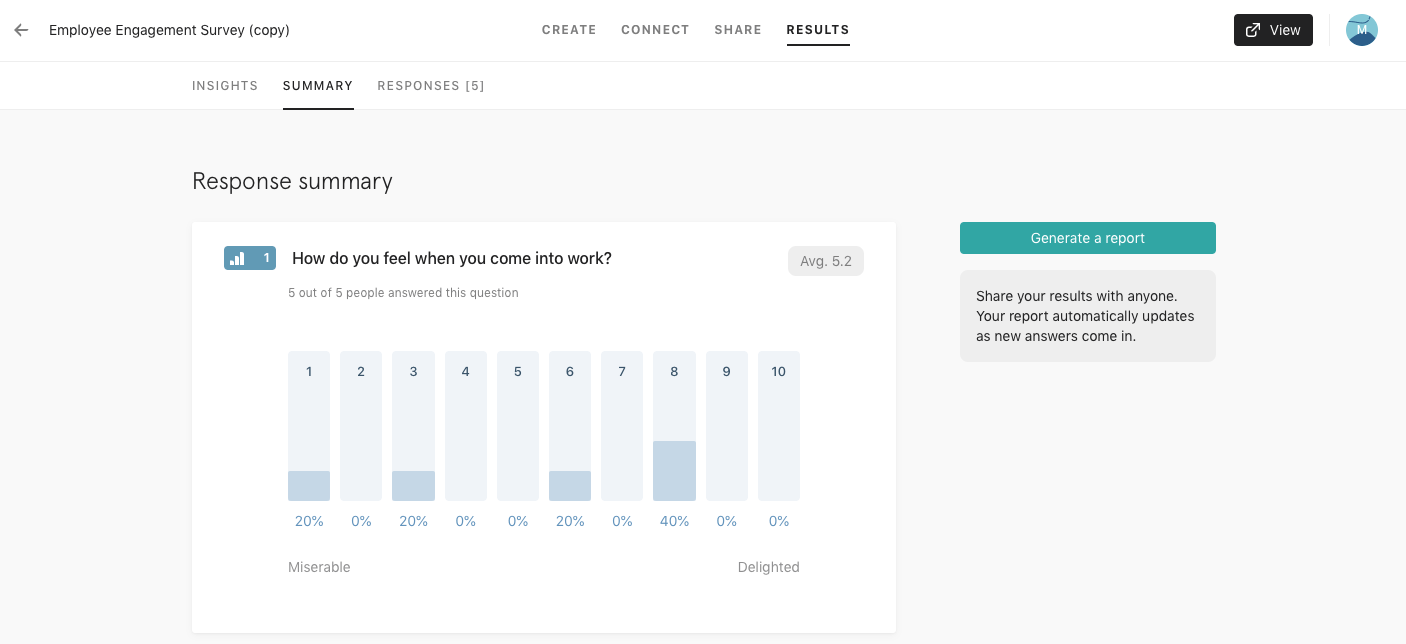Click the survey title Employee Engagement Survey
1406x644 pixels.
point(169,30)
